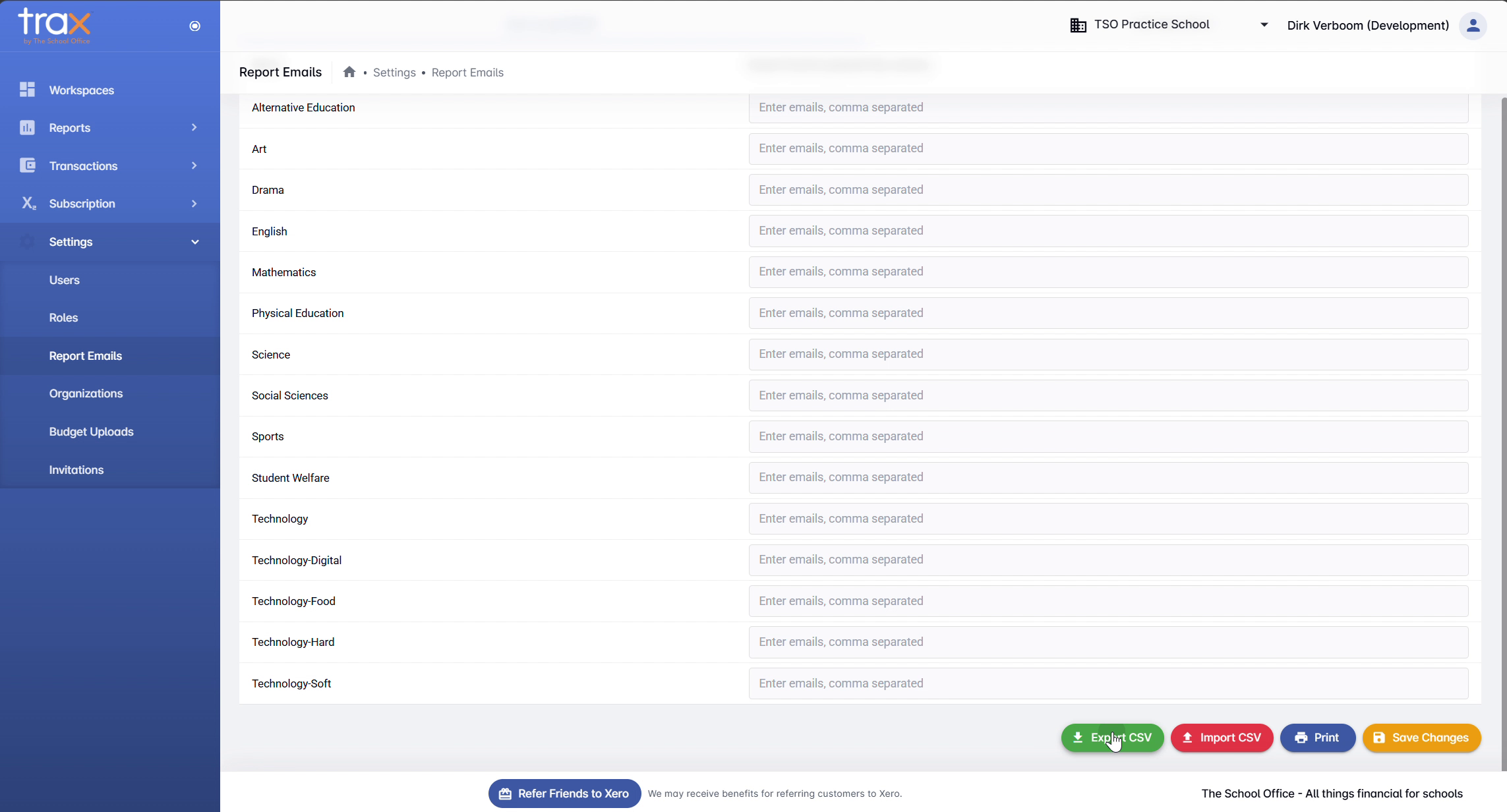Screen dimensions: 1507x812
Task: Click the Reports chart icon
Action: click(x=27, y=127)
